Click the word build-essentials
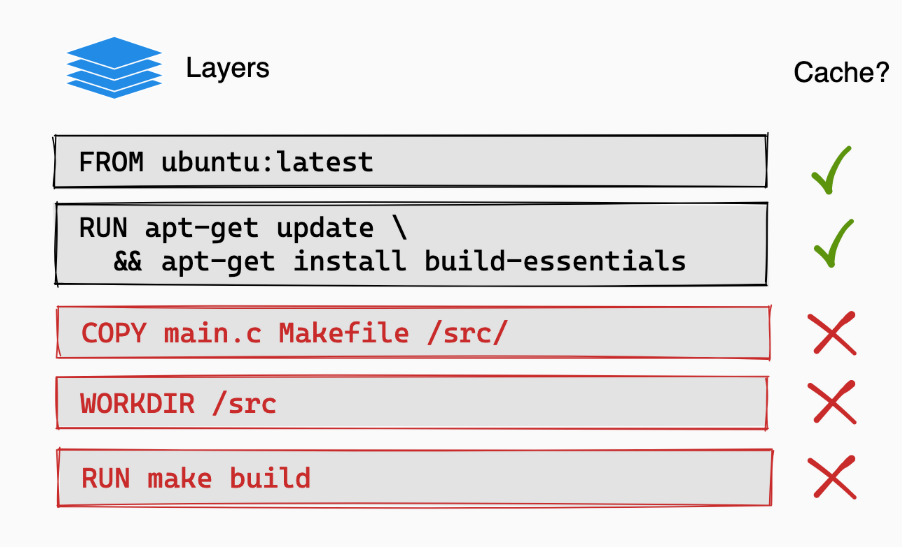 tap(555, 261)
